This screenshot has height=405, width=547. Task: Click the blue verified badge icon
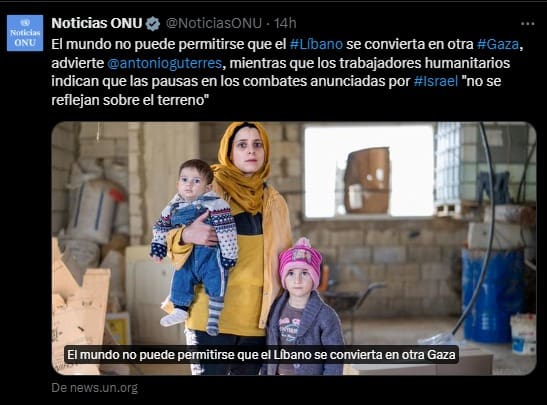[x=152, y=24]
